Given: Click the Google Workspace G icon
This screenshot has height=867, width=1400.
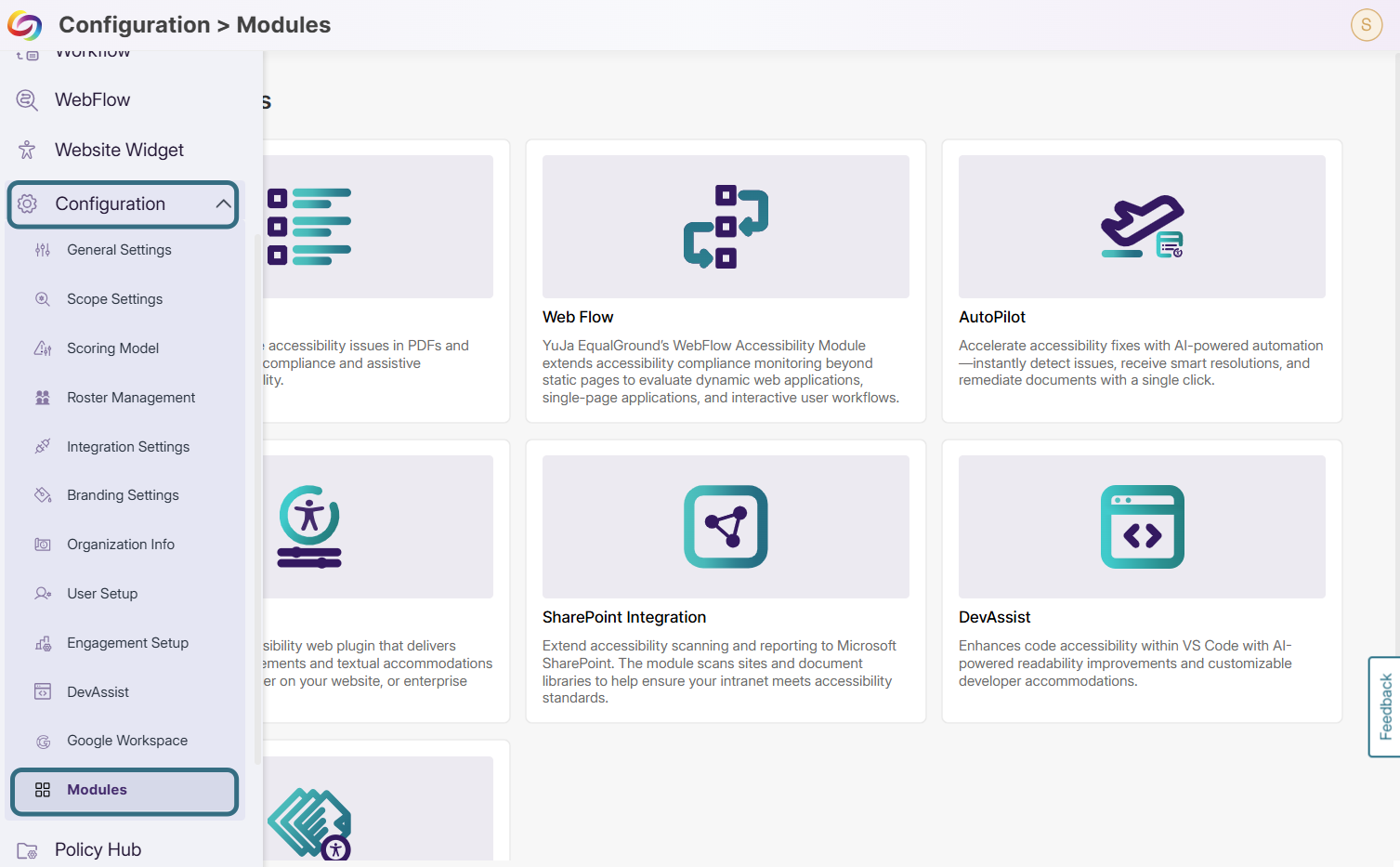Looking at the screenshot, I should tap(43, 742).
